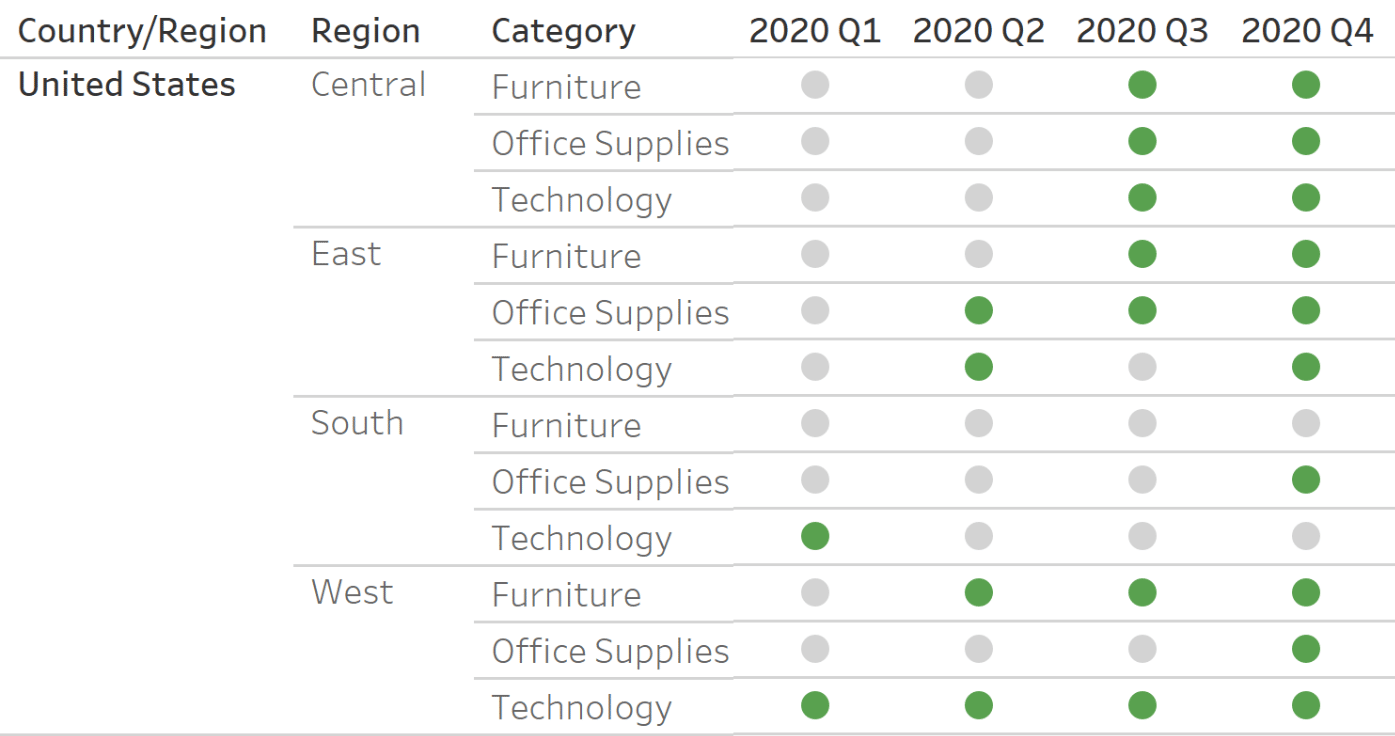1395x736 pixels.
Task: Select gray dot for Central Technology 2020 Q1
Action: pyautogui.click(x=815, y=198)
